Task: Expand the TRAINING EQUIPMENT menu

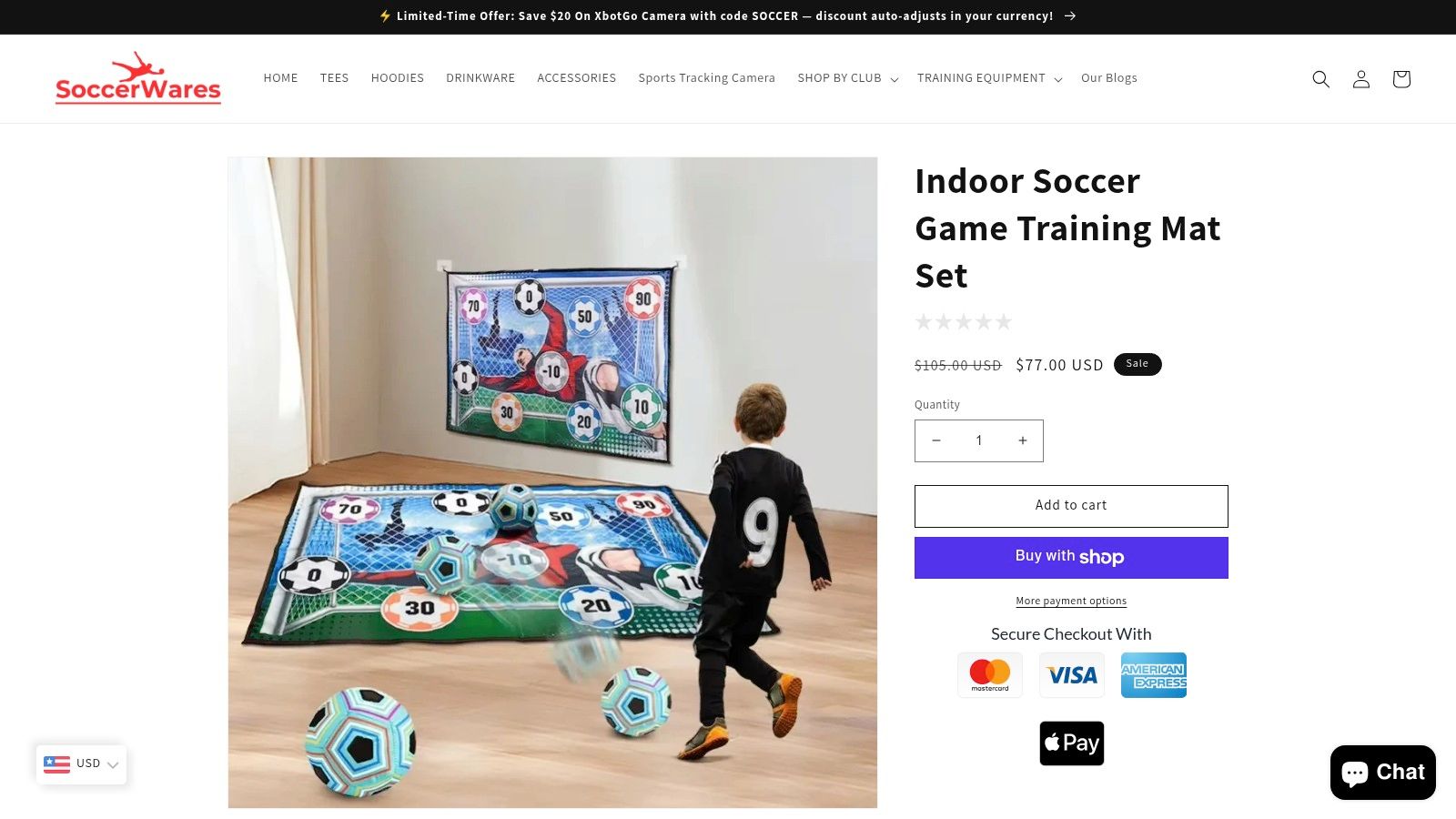Action: (x=989, y=78)
